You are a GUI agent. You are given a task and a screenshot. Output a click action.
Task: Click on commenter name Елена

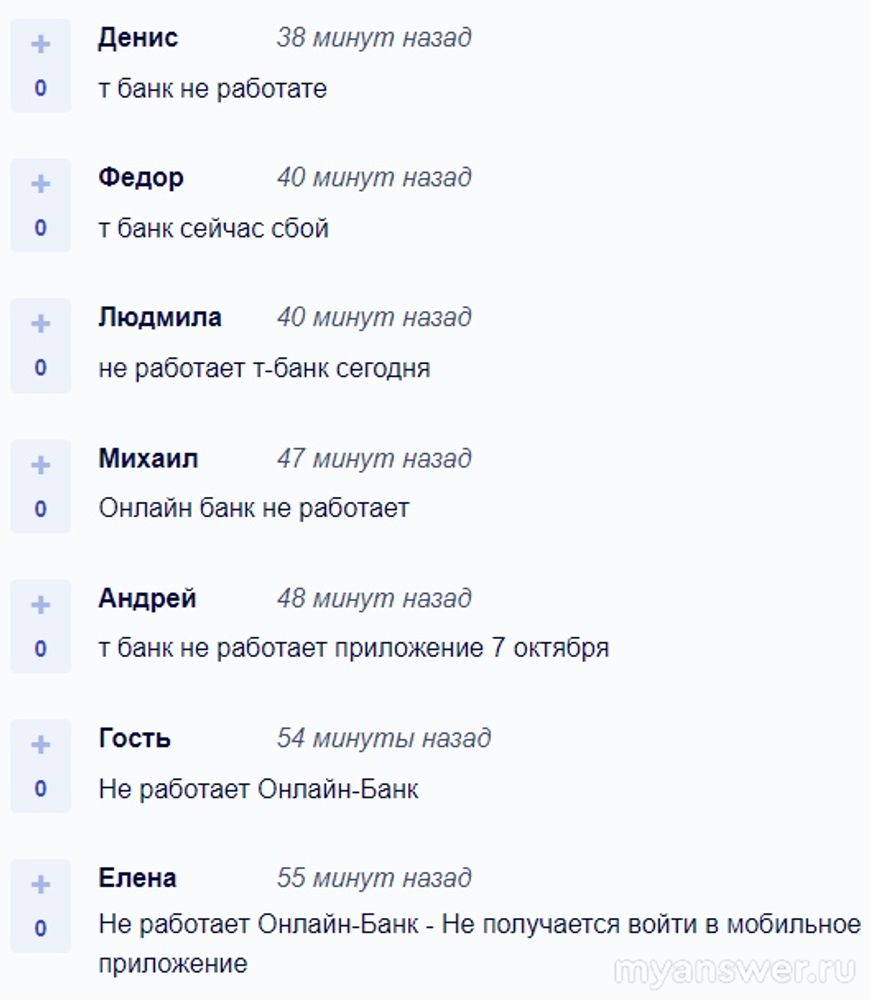pos(138,879)
